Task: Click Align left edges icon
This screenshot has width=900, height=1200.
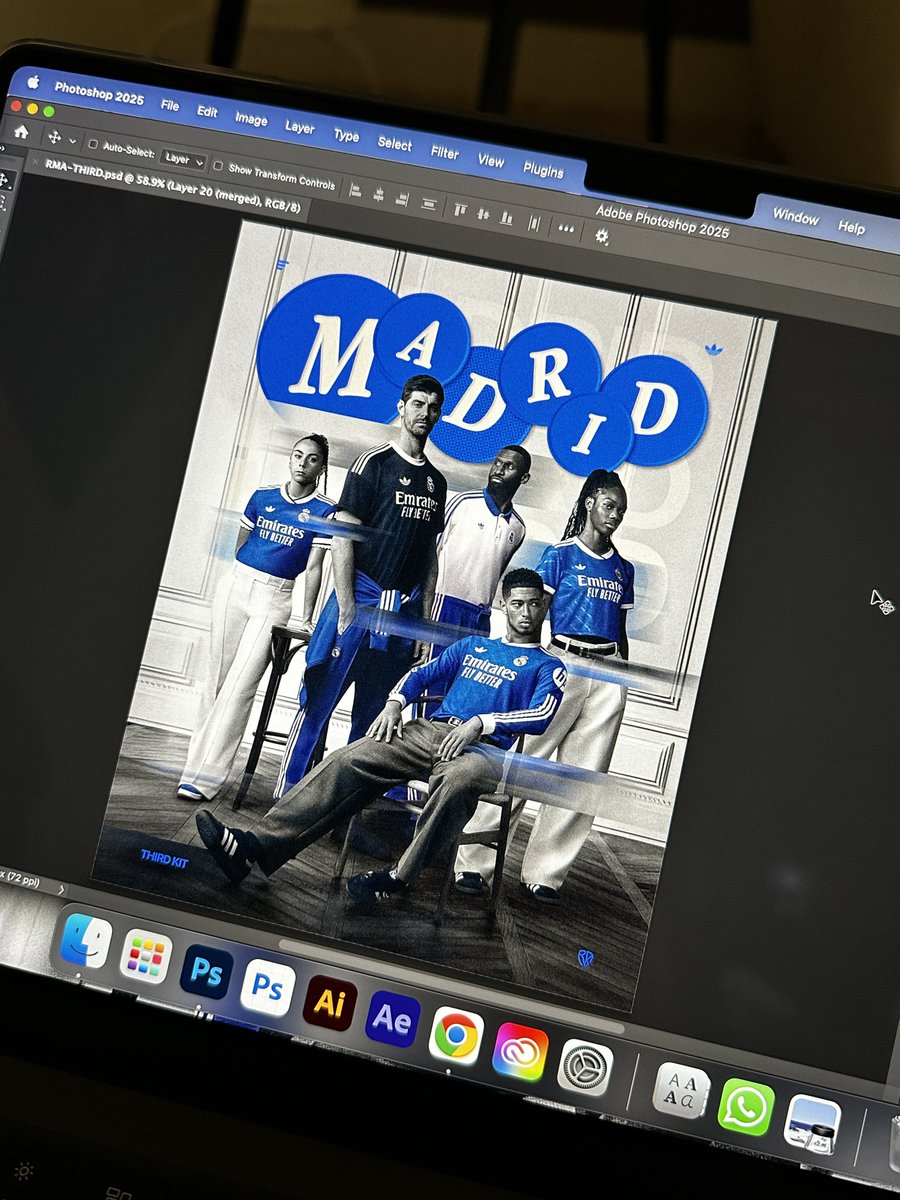Action: (355, 191)
